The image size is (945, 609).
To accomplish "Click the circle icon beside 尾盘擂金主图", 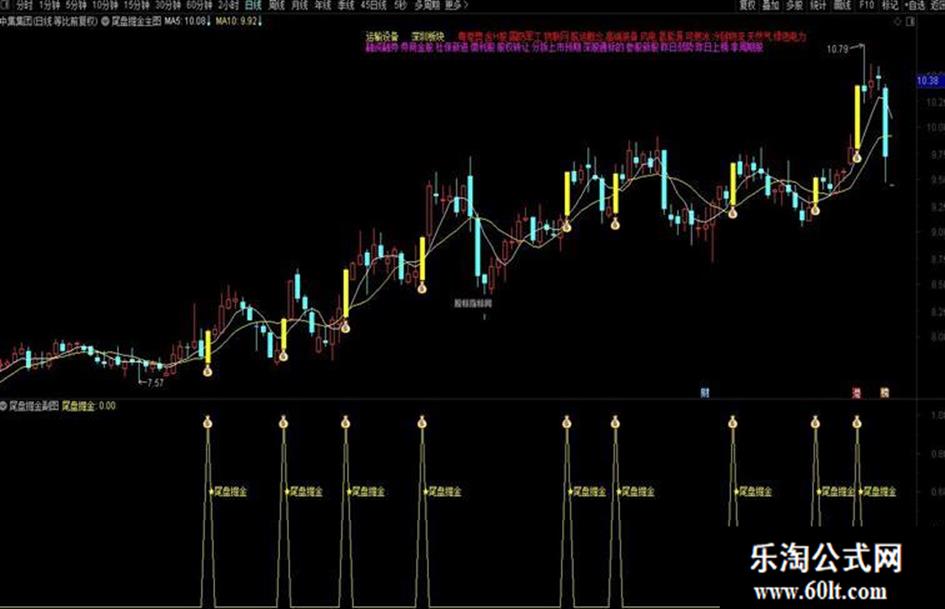I will pyautogui.click(x=105, y=21).
